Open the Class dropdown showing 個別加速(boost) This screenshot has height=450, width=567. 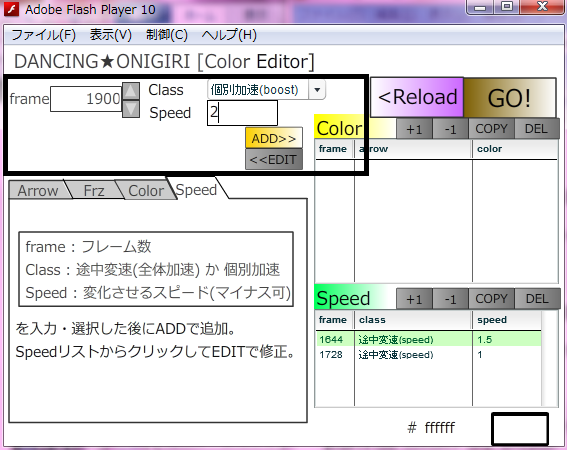coord(267,90)
